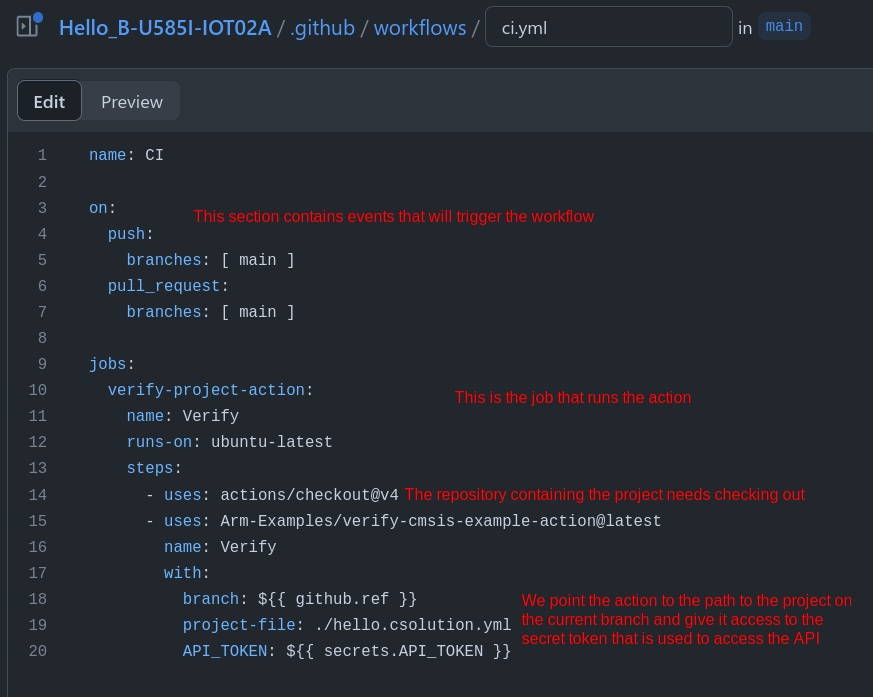Click the ubuntu-latest value in the editor
The width and height of the screenshot is (873, 697).
(271, 443)
